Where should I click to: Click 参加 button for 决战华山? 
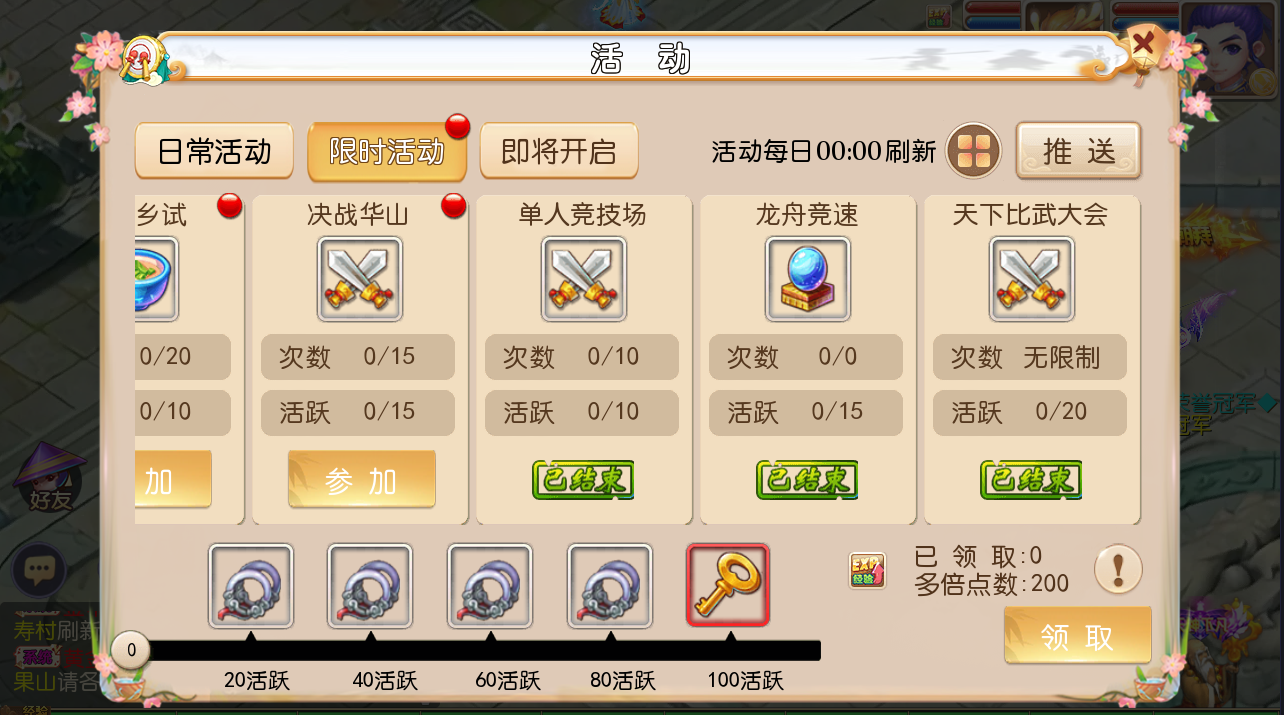click(x=362, y=480)
